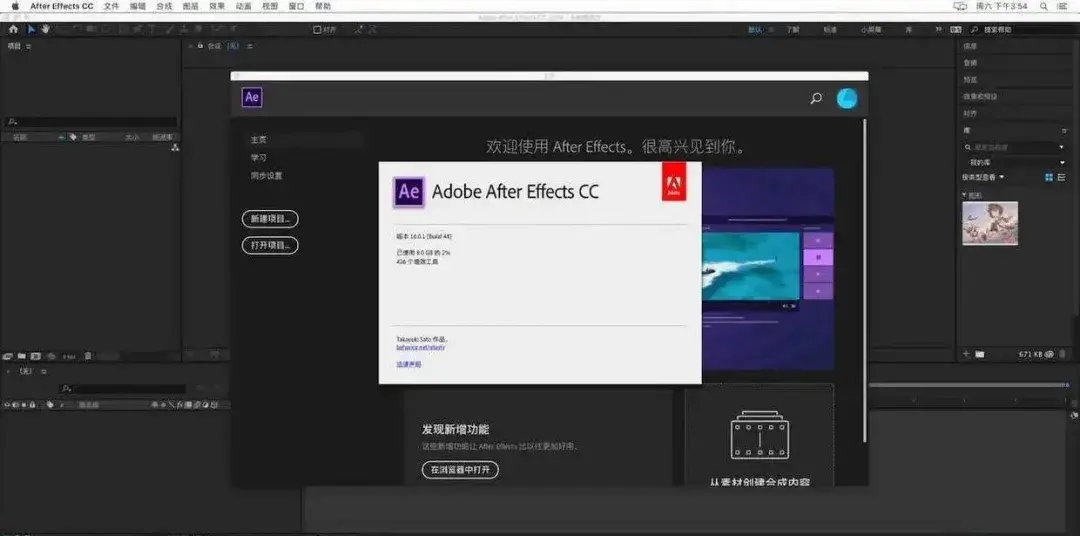Click the screen mirroring icon in menu bar
The height and width of the screenshot is (536, 1080).
tap(960, 6)
